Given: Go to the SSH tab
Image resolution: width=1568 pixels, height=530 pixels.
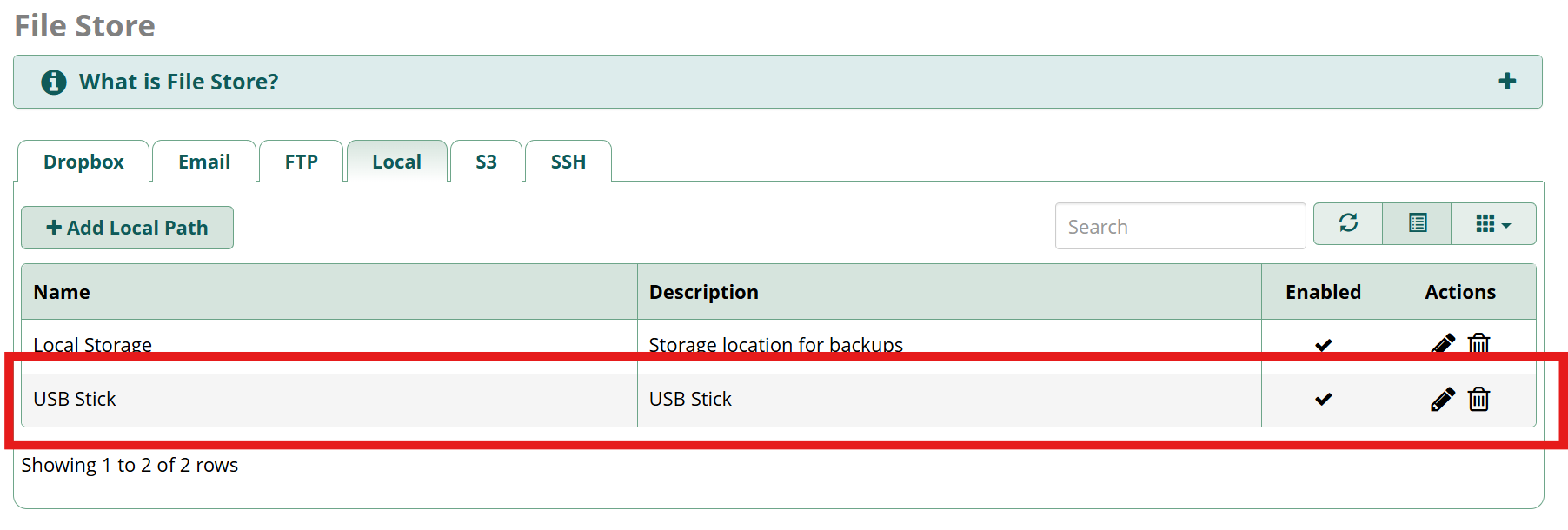Looking at the screenshot, I should pyautogui.click(x=568, y=162).
